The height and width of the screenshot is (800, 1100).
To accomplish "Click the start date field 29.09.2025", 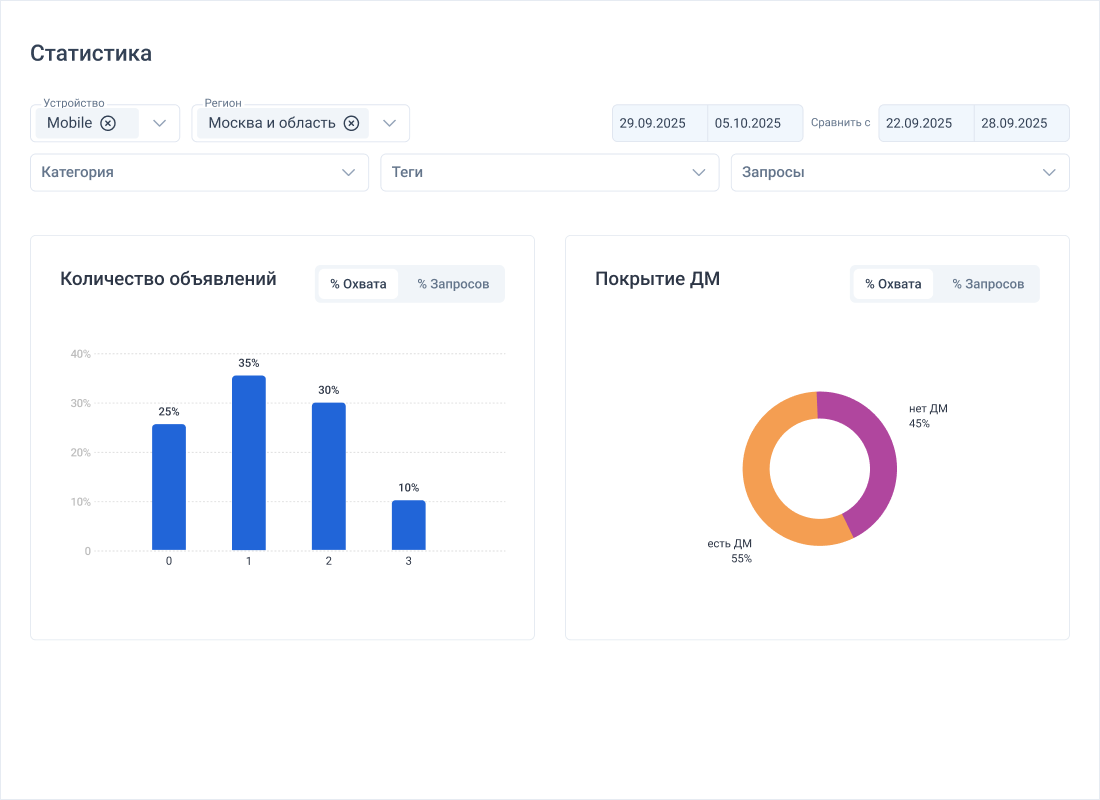I will (659, 123).
